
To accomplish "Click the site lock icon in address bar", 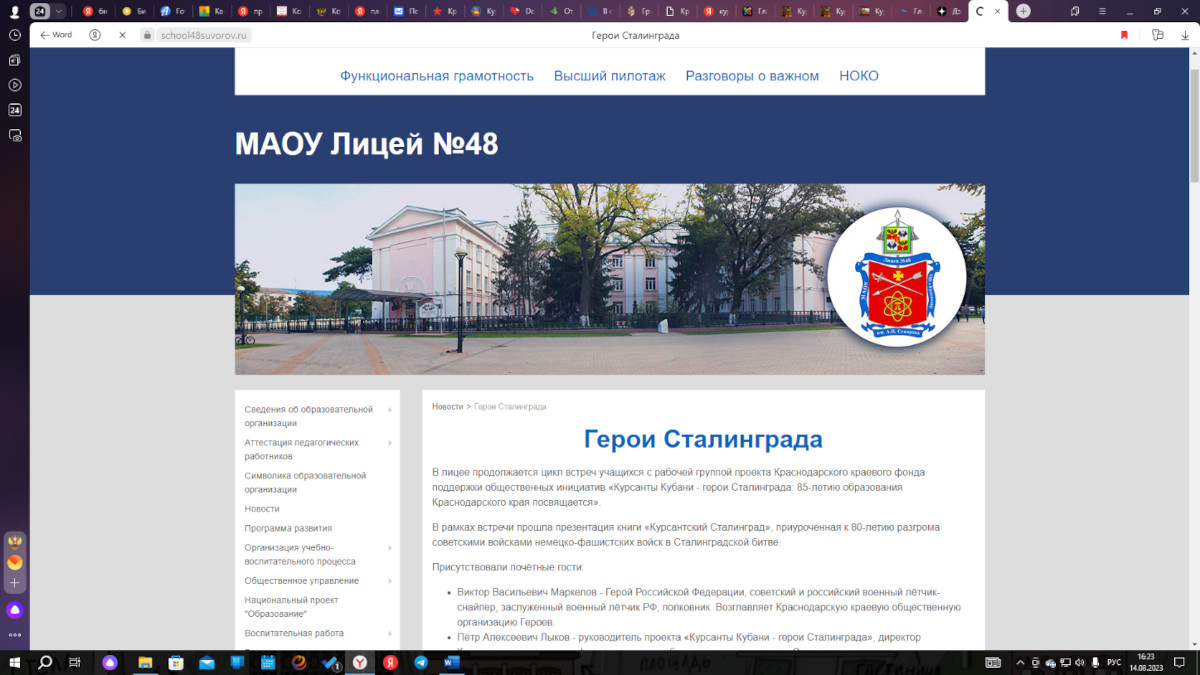I will click(147, 35).
